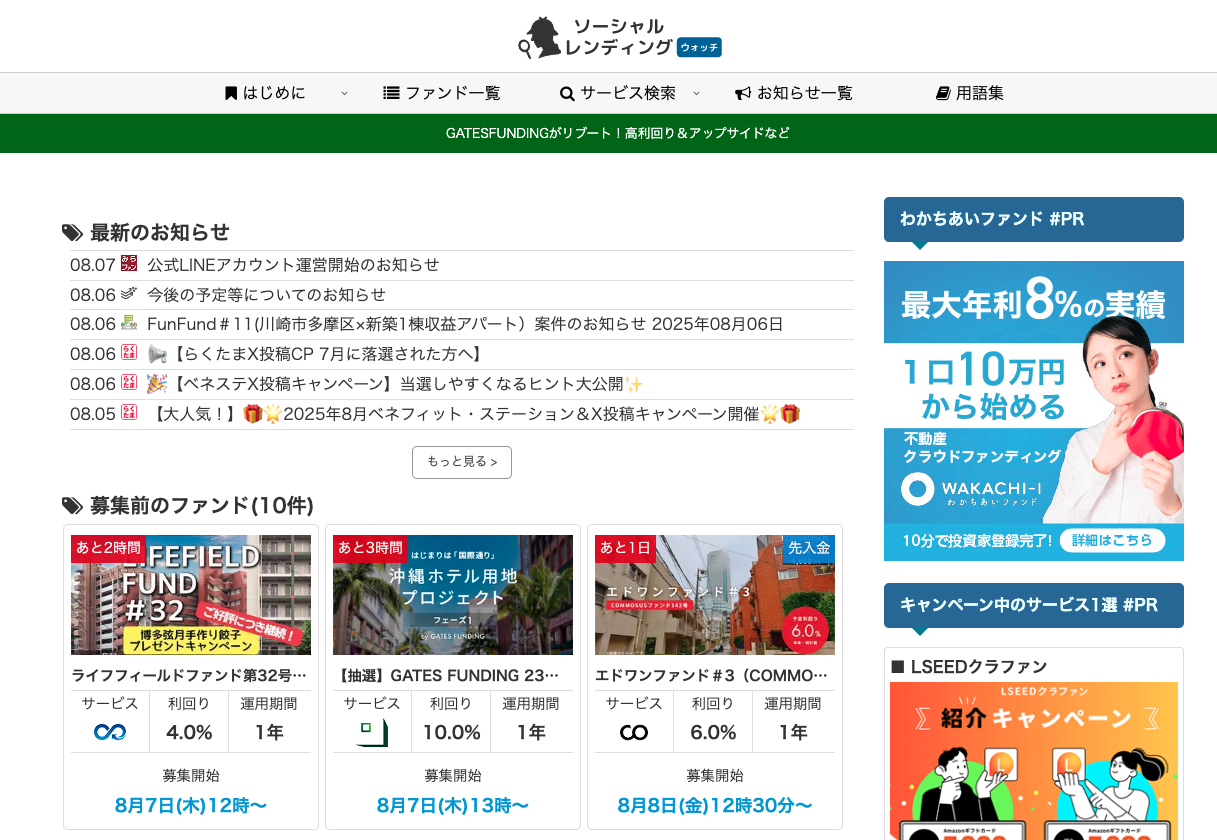The width and height of the screenshot is (1217, 840).
Task: Click the green GATESFUNDINGがリブート banner link
Action: pyautogui.click(x=618, y=133)
